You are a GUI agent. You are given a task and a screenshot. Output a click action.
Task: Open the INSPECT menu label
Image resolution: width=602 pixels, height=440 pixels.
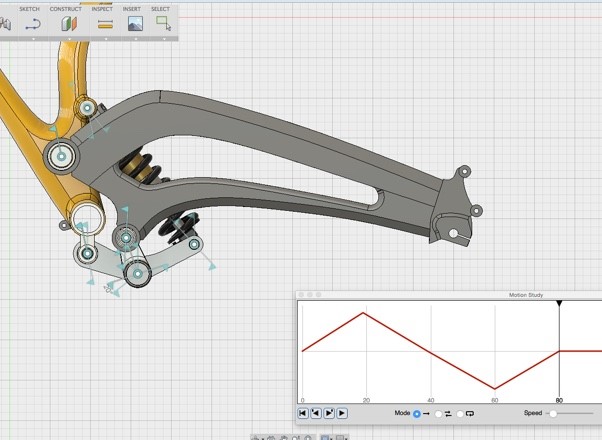click(x=102, y=9)
